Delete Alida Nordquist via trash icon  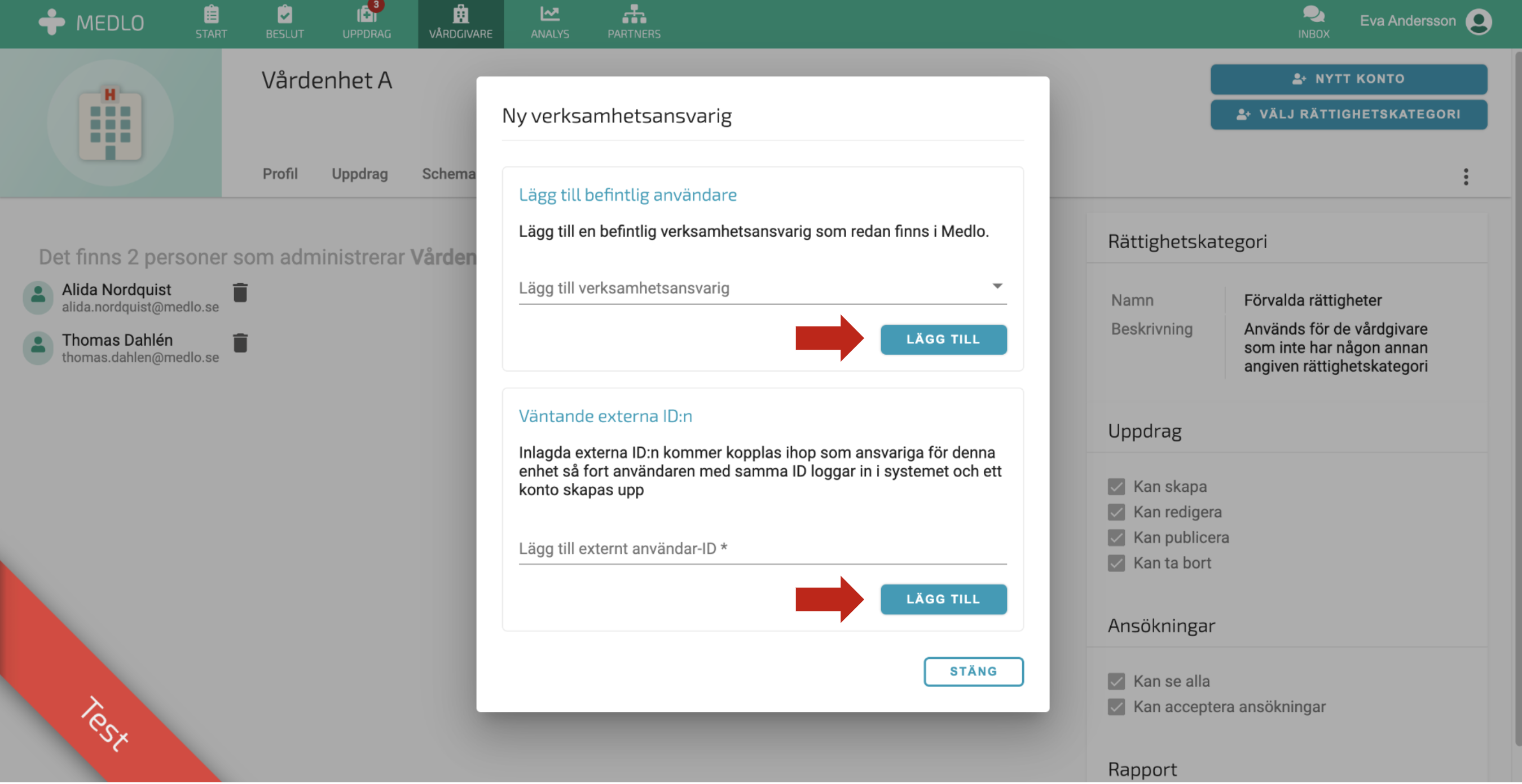[x=240, y=293]
